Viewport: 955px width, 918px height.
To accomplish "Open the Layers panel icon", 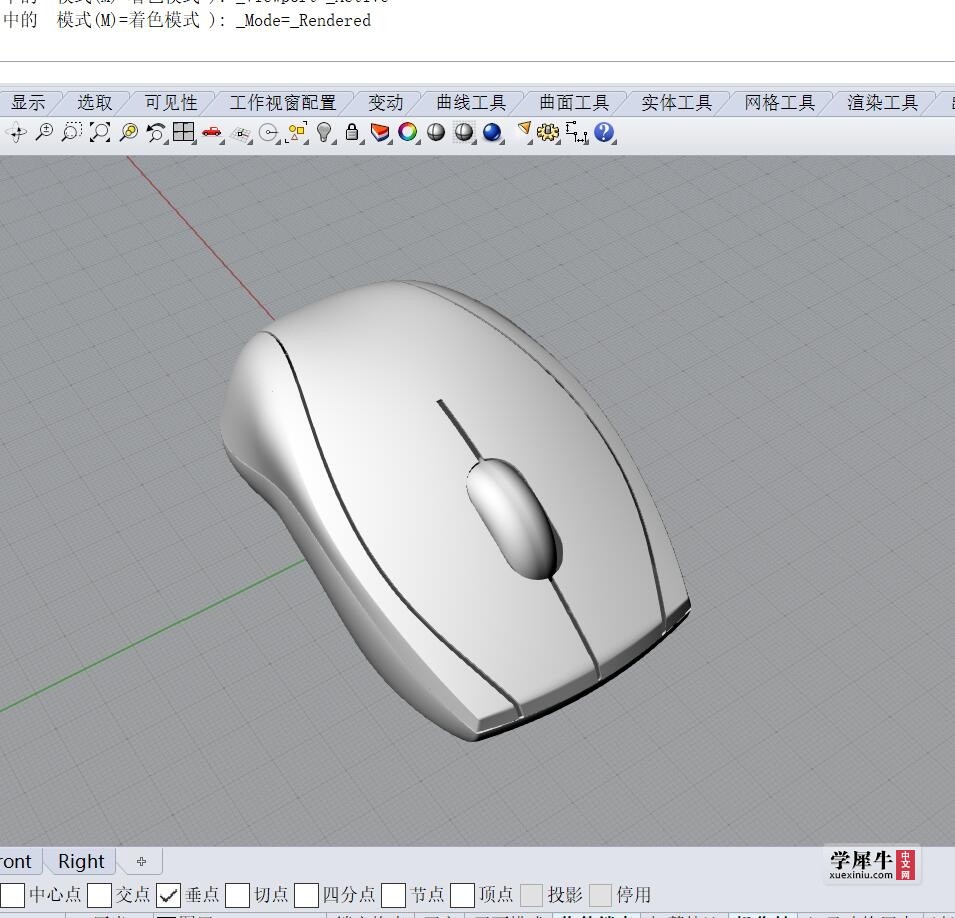I will 380,132.
